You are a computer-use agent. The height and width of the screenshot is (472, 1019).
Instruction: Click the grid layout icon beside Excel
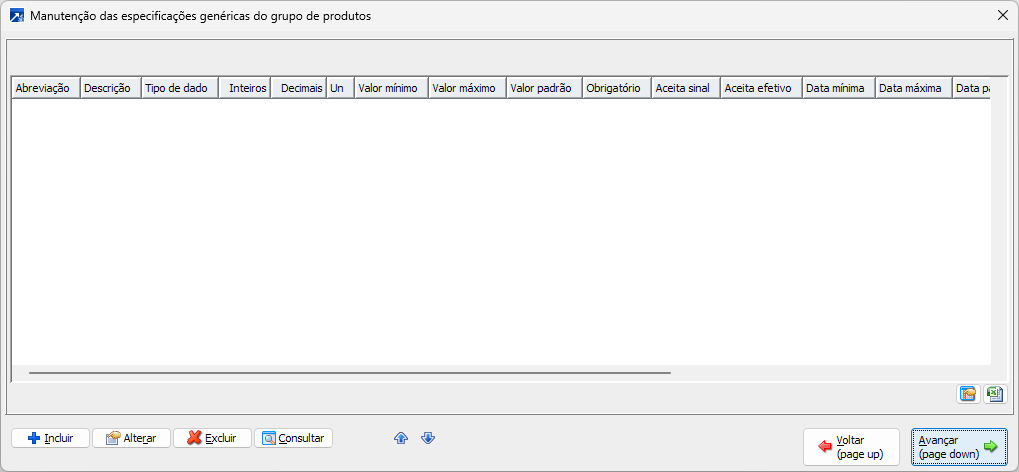tap(968, 394)
